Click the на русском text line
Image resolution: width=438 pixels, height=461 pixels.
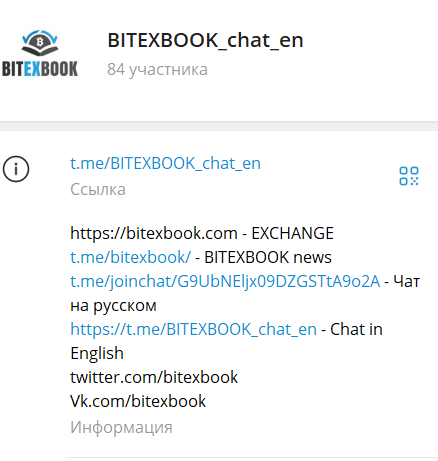coord(113,306)
